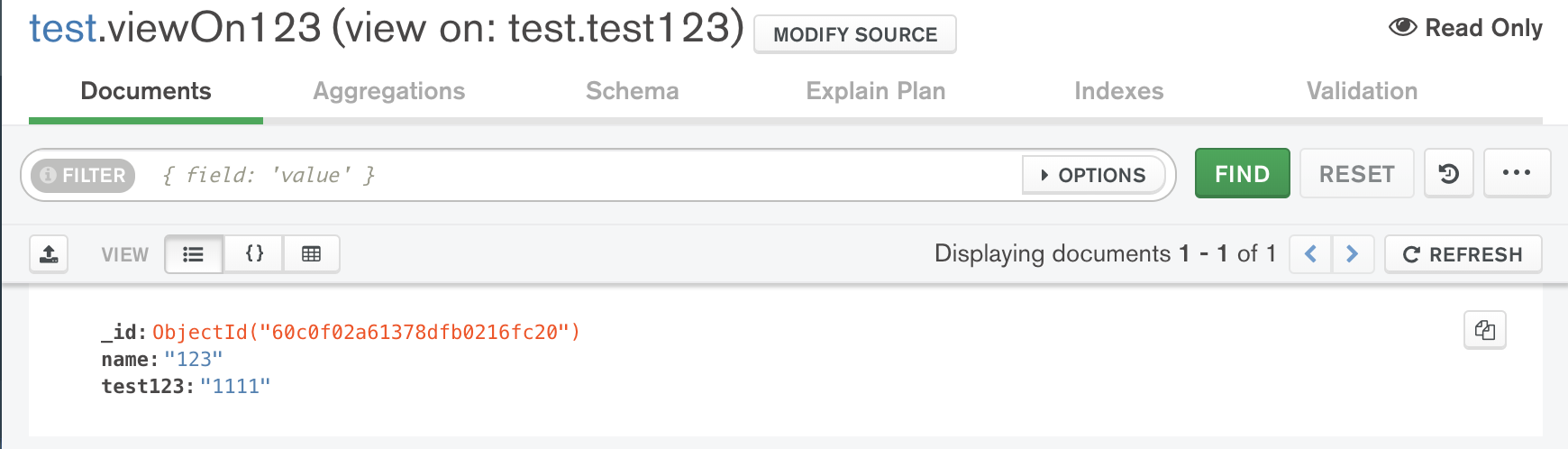Click into the filter query field
This screenshot has width=1568, height=449.
[x=586, y=175]
